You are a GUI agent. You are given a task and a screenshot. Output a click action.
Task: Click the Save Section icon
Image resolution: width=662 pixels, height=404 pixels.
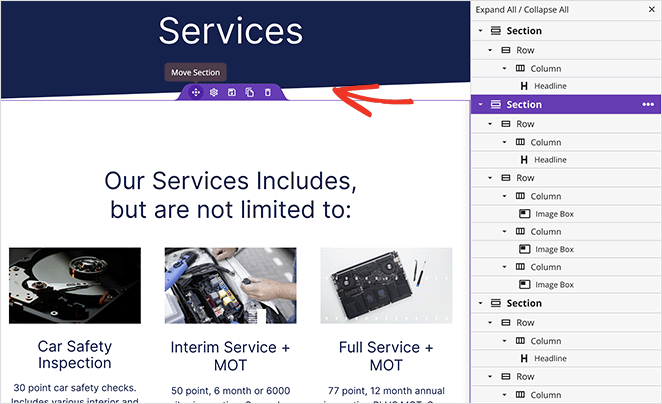(x=231, y=92)
